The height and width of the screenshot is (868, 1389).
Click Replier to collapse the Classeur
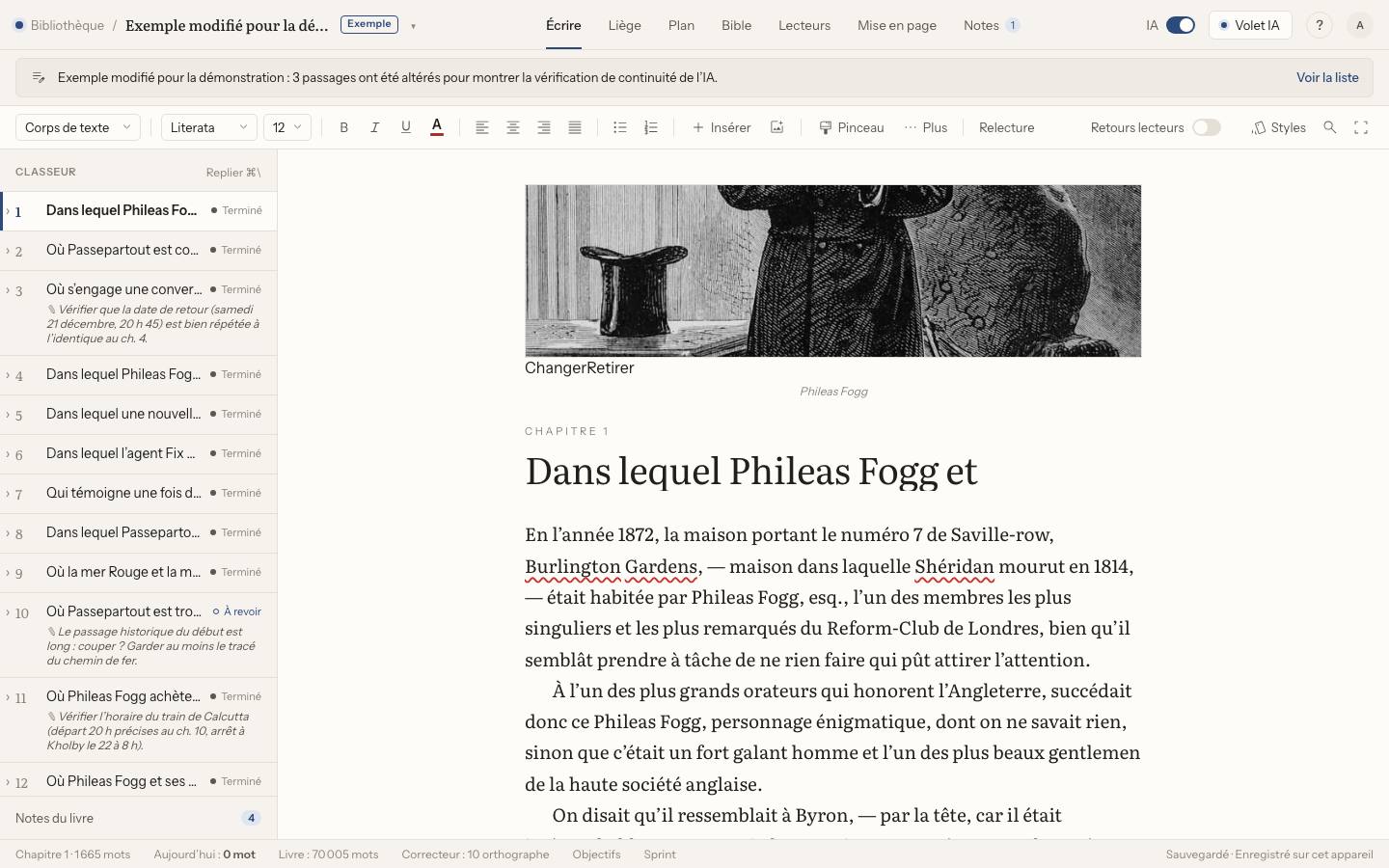pyautogui.click(x=233, y=173)
